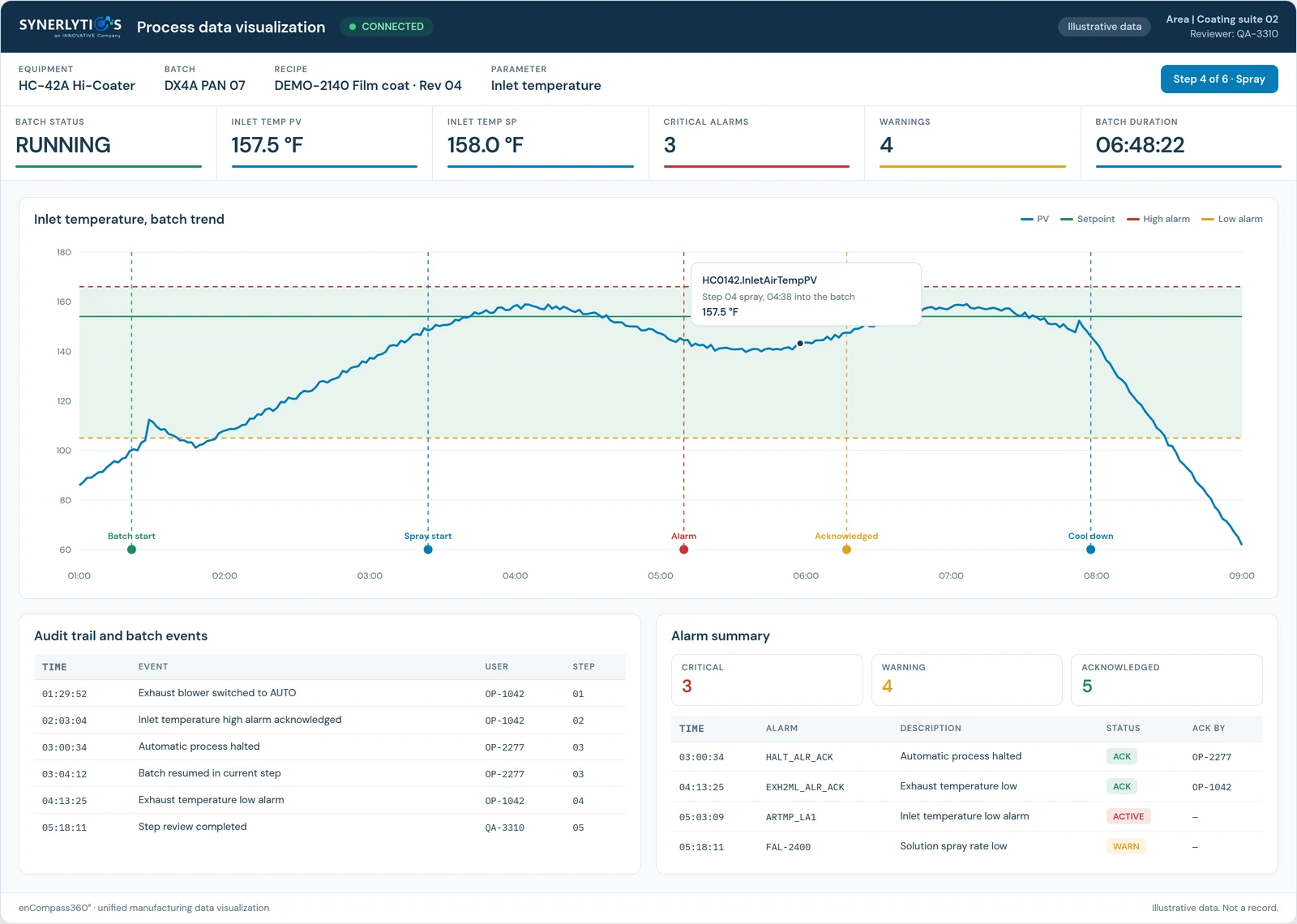Toggle the PV series in the chart legend
Screen dimensions: 1297x924
tap(1034, 219)
